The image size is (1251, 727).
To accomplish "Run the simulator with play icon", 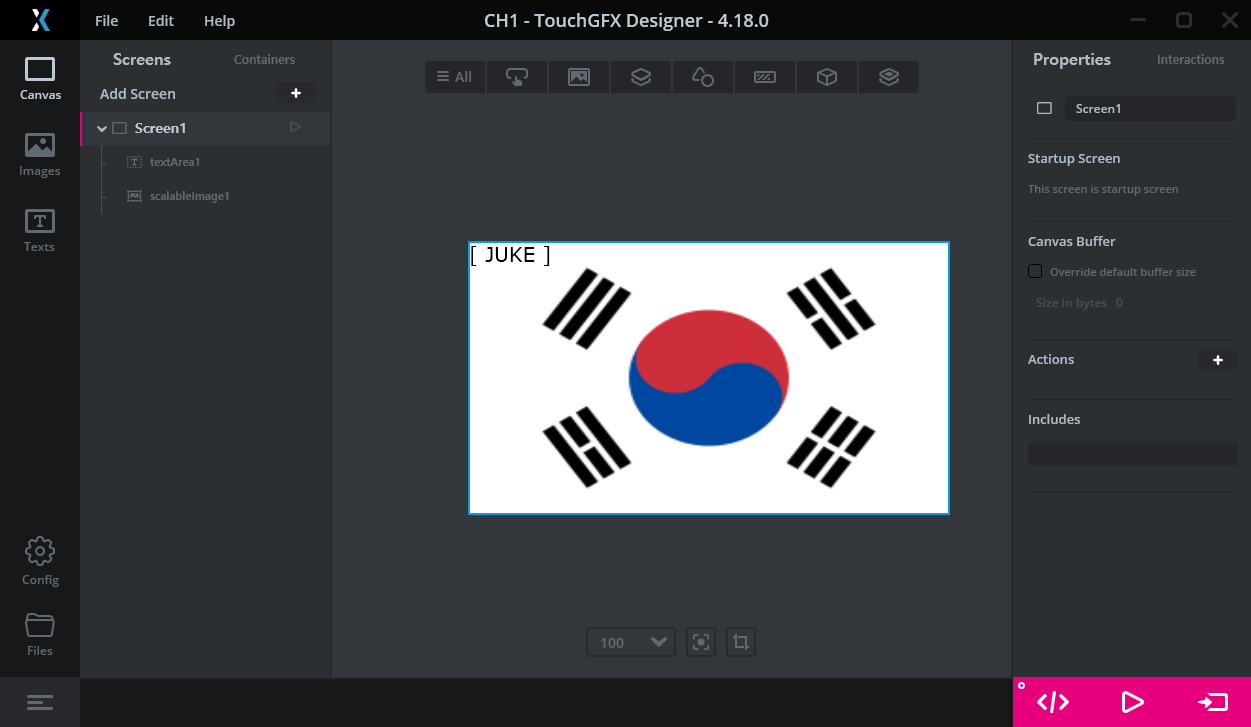I will 1132,703.
